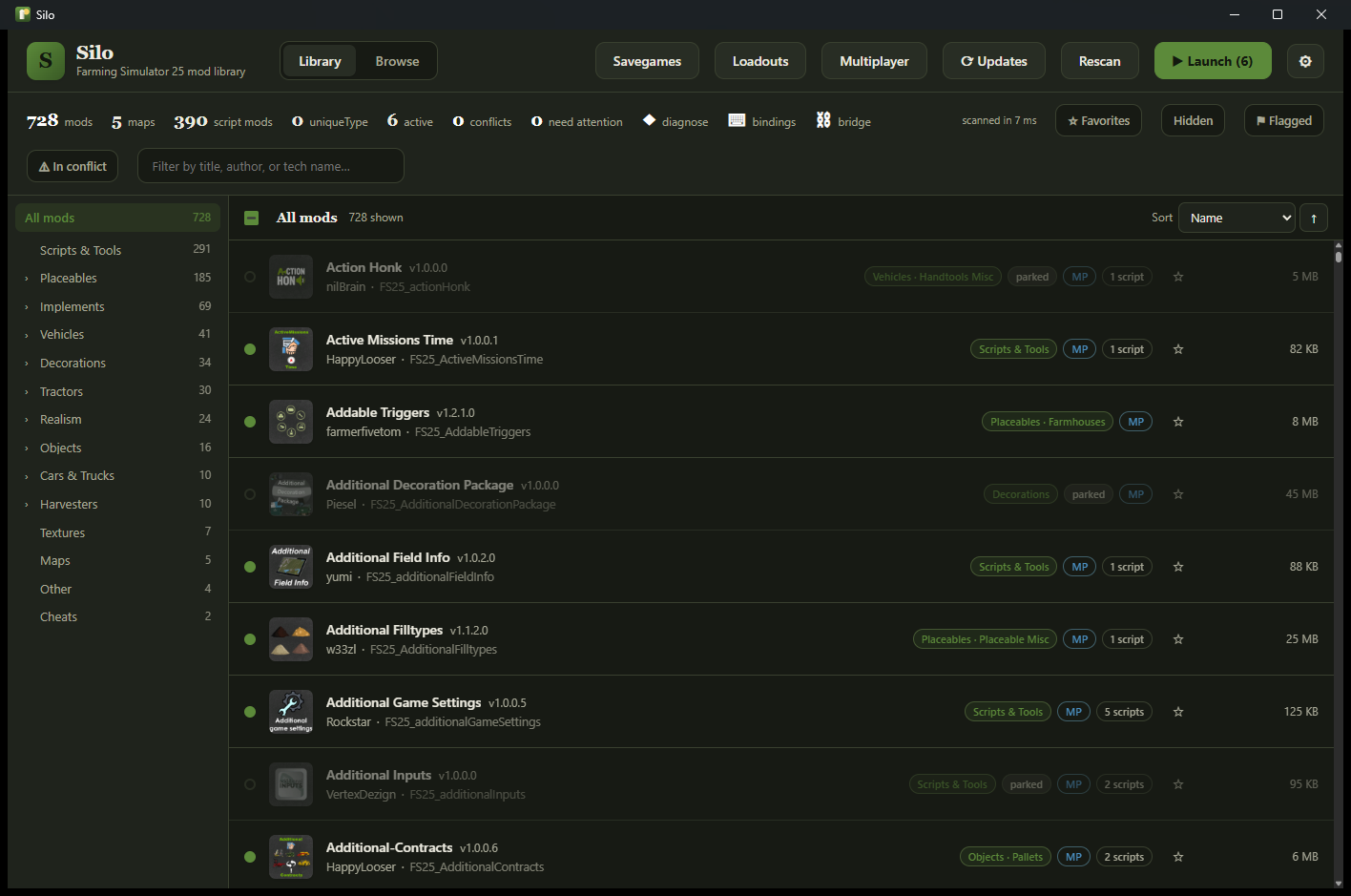The width and height of the screenshot is (1351, 896).
Task: Star the Addable Triggers mod
Action: 1178,422
